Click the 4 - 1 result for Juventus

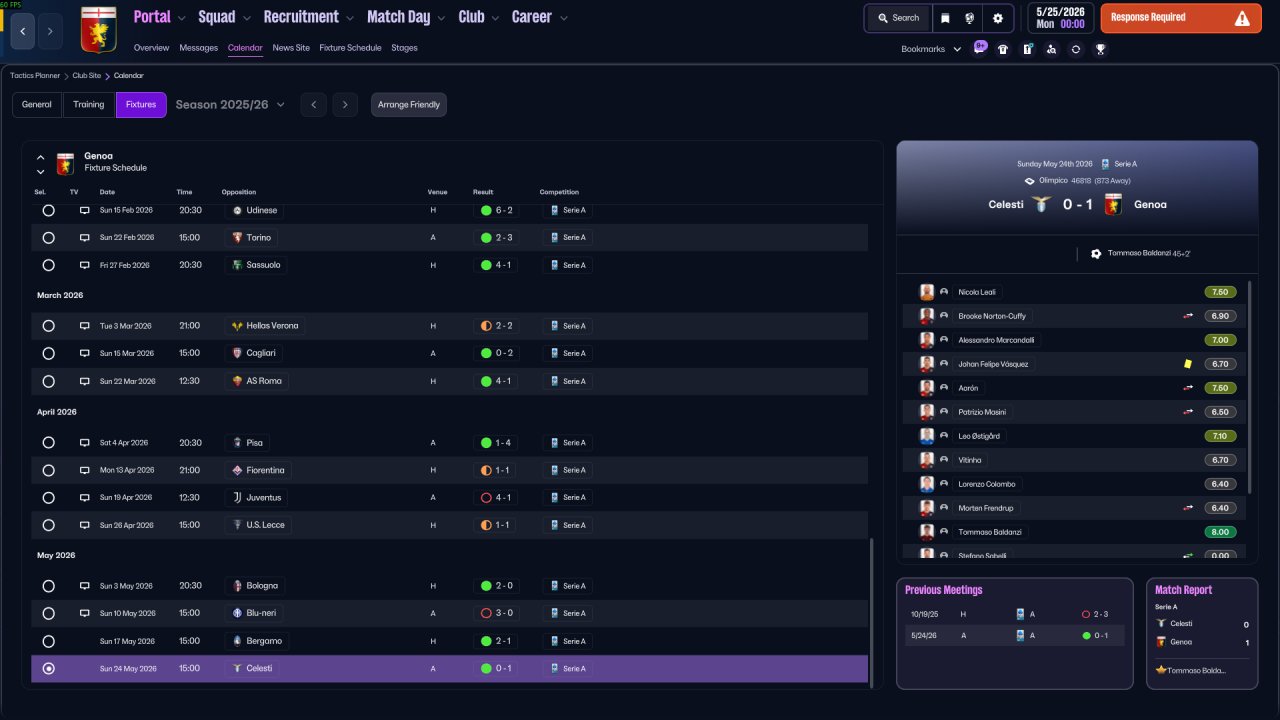tap(496, 497)
